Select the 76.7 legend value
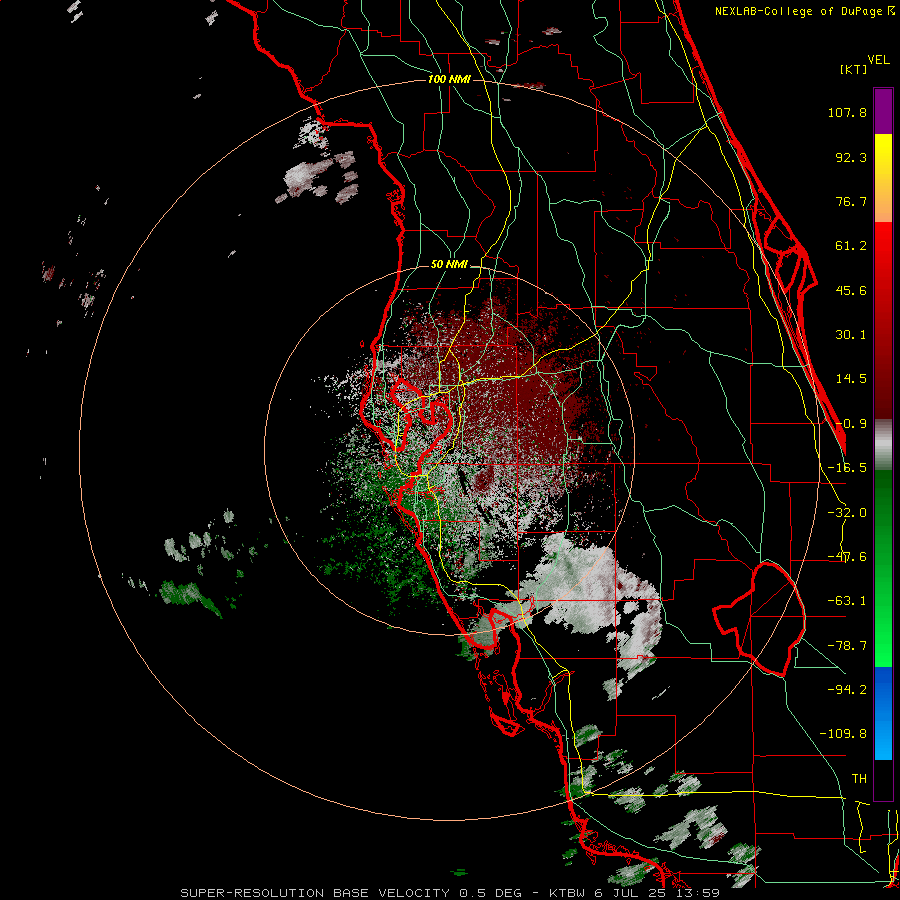 851,201
